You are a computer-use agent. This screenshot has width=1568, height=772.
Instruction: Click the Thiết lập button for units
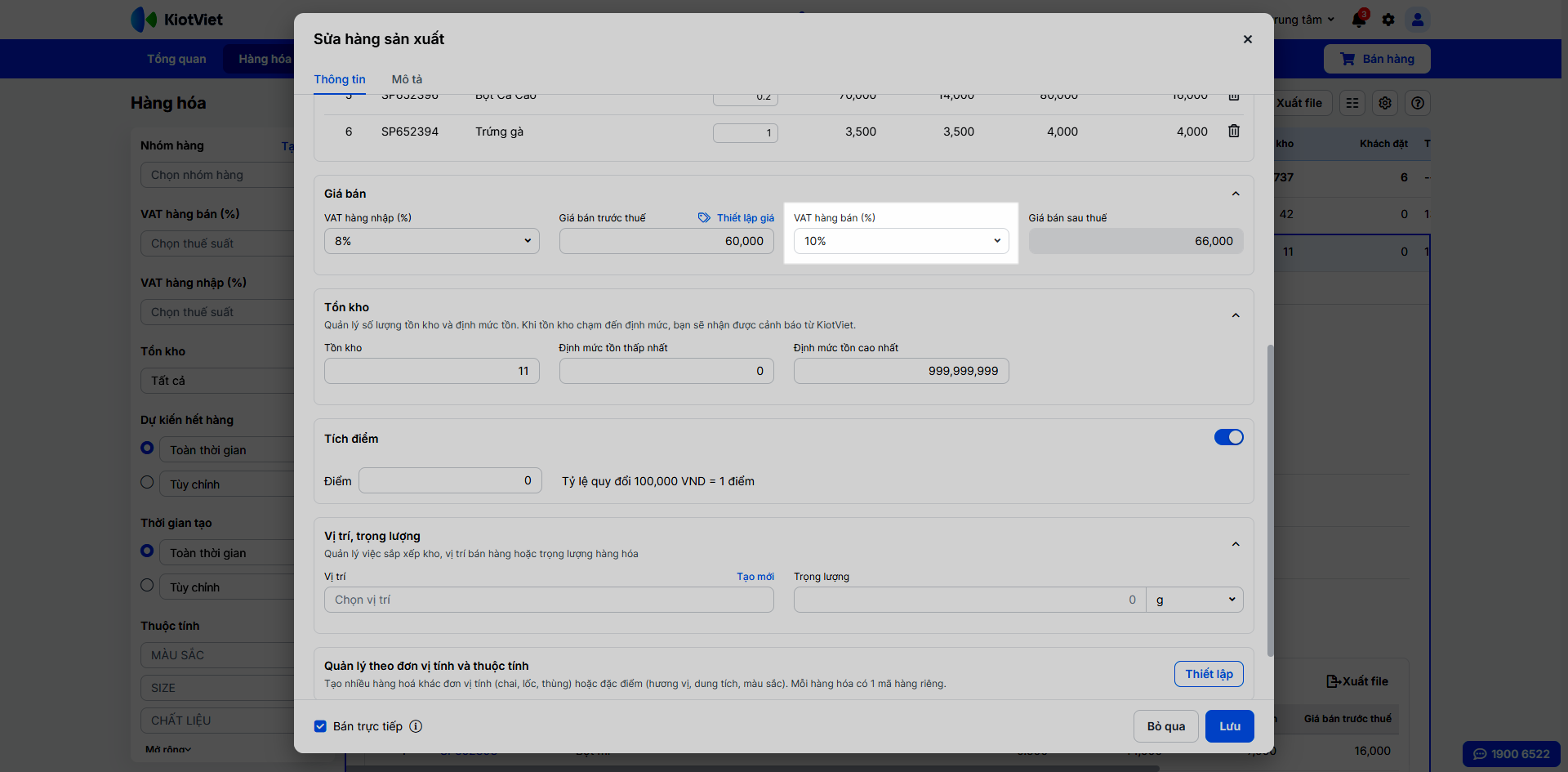[x=1209, y=674]
